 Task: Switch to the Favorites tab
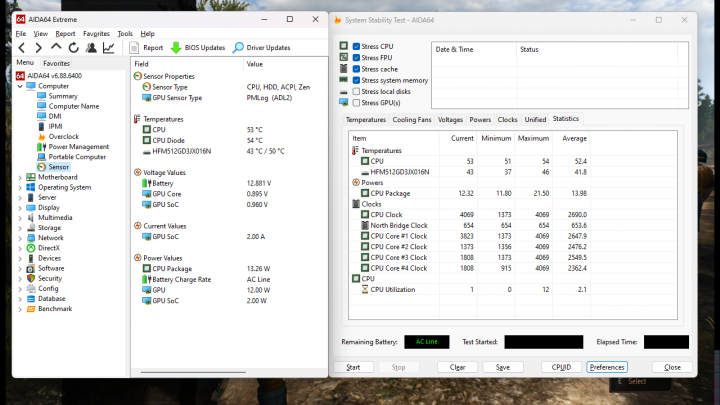56,63
